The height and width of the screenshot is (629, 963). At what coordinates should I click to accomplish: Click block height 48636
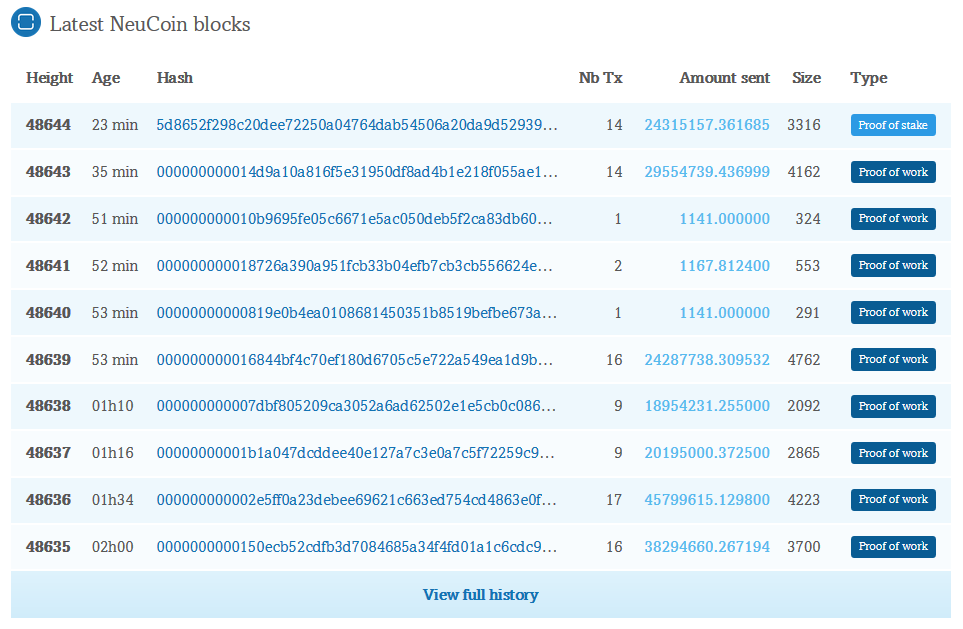point(49,499)
